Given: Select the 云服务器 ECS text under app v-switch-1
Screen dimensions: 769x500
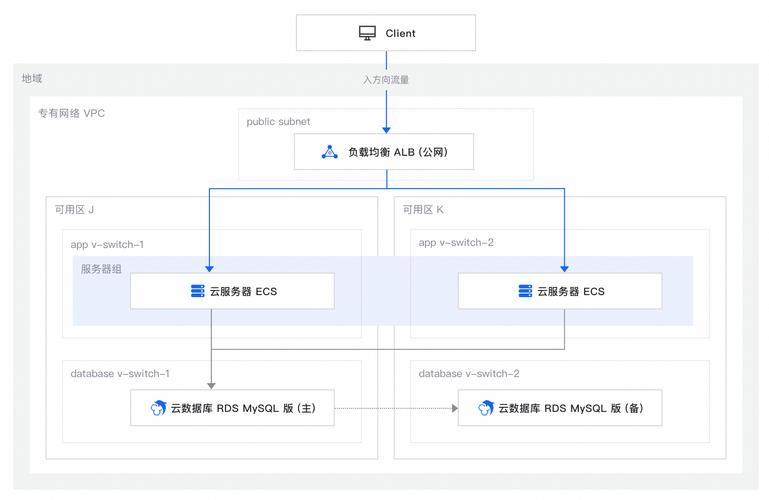Looking at the screenshot, I should (x=243, y=291).
